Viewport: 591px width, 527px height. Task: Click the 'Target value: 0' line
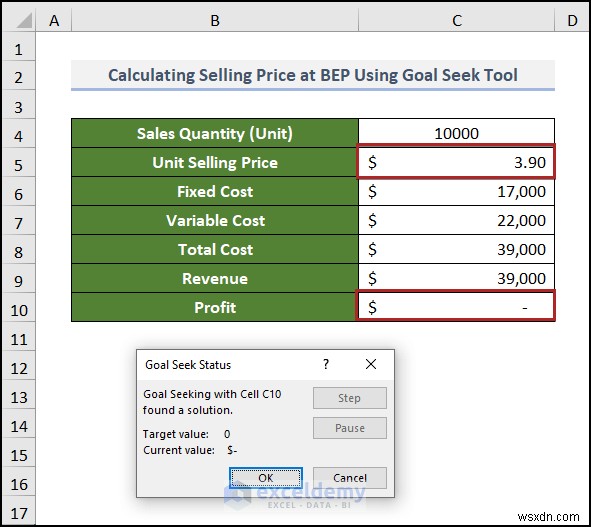pos(187,434)
